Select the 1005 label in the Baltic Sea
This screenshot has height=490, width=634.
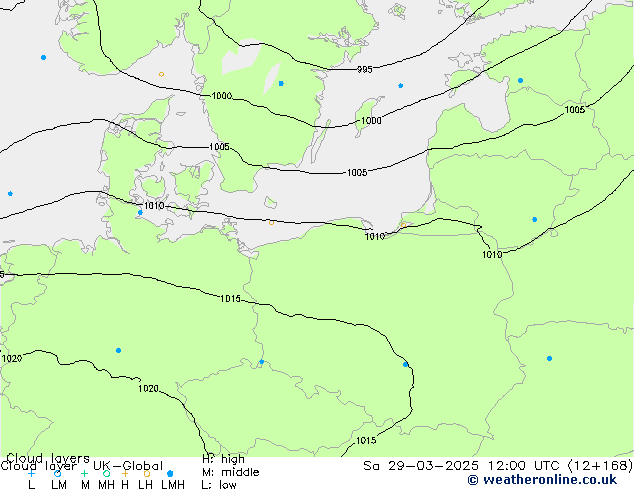click(x=357, y=173)
